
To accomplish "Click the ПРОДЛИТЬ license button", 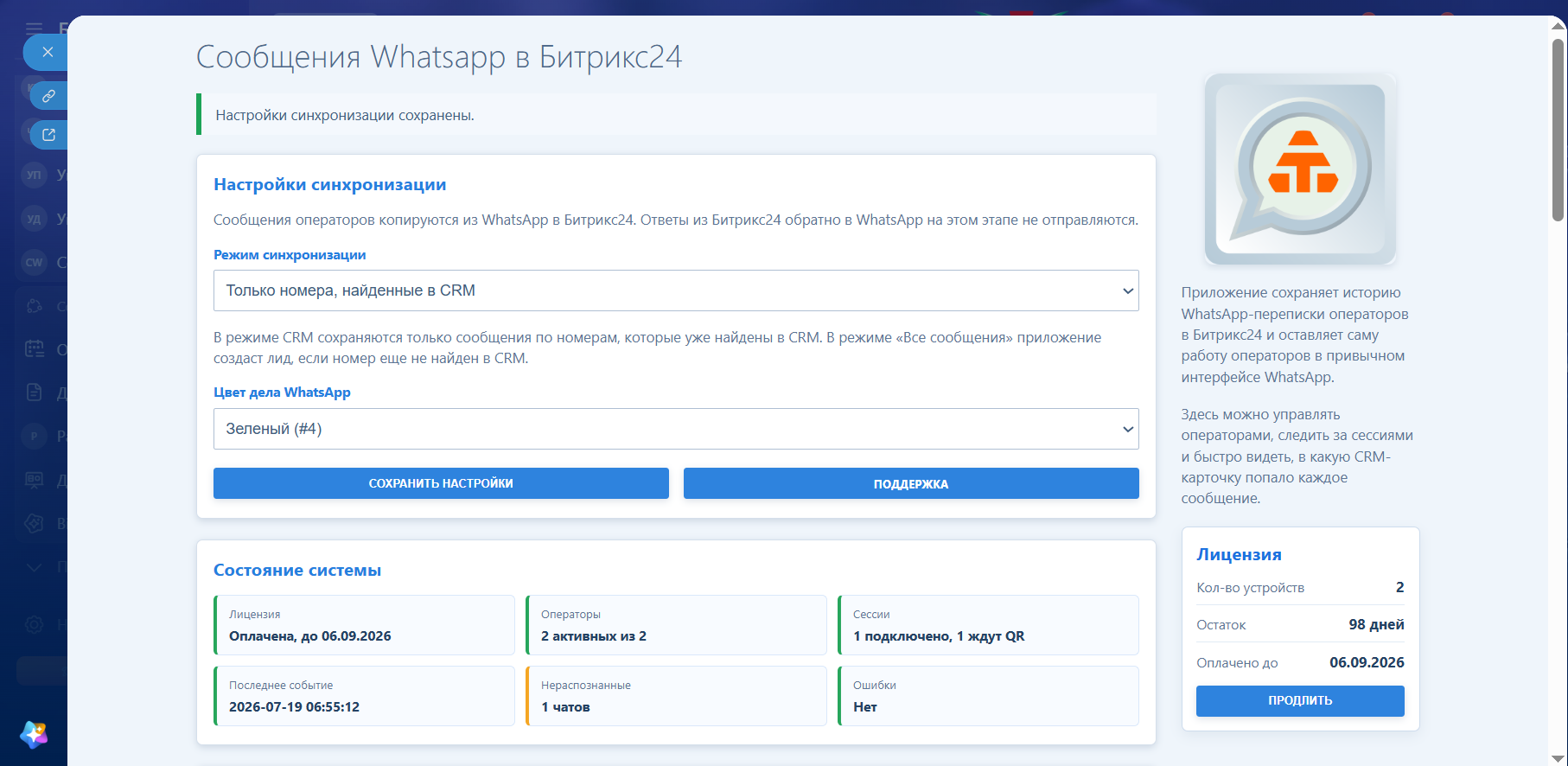I will (x=1300, y=700).
